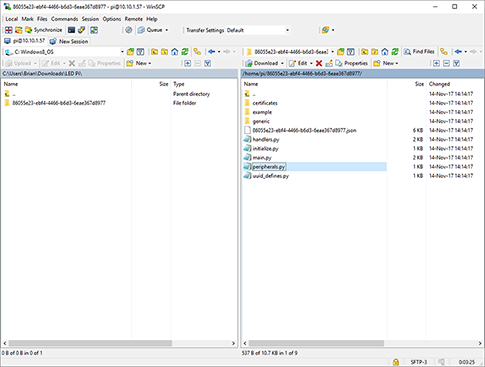Click the session color globe icon
The width and height of the screenshot is (485, 367).
point(325,30)
